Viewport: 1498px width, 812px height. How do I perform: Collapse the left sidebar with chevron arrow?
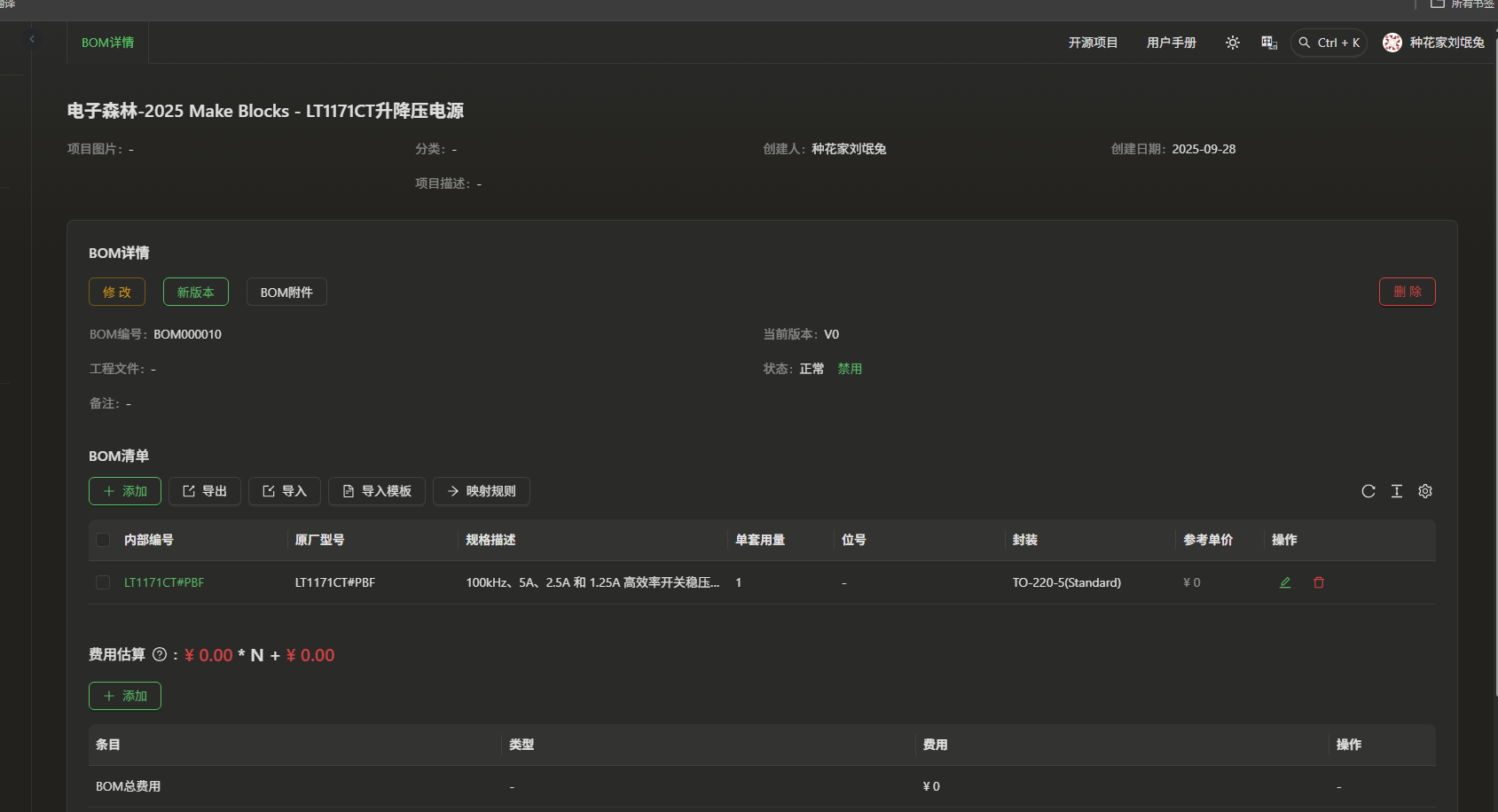click(x=32, y=39)
